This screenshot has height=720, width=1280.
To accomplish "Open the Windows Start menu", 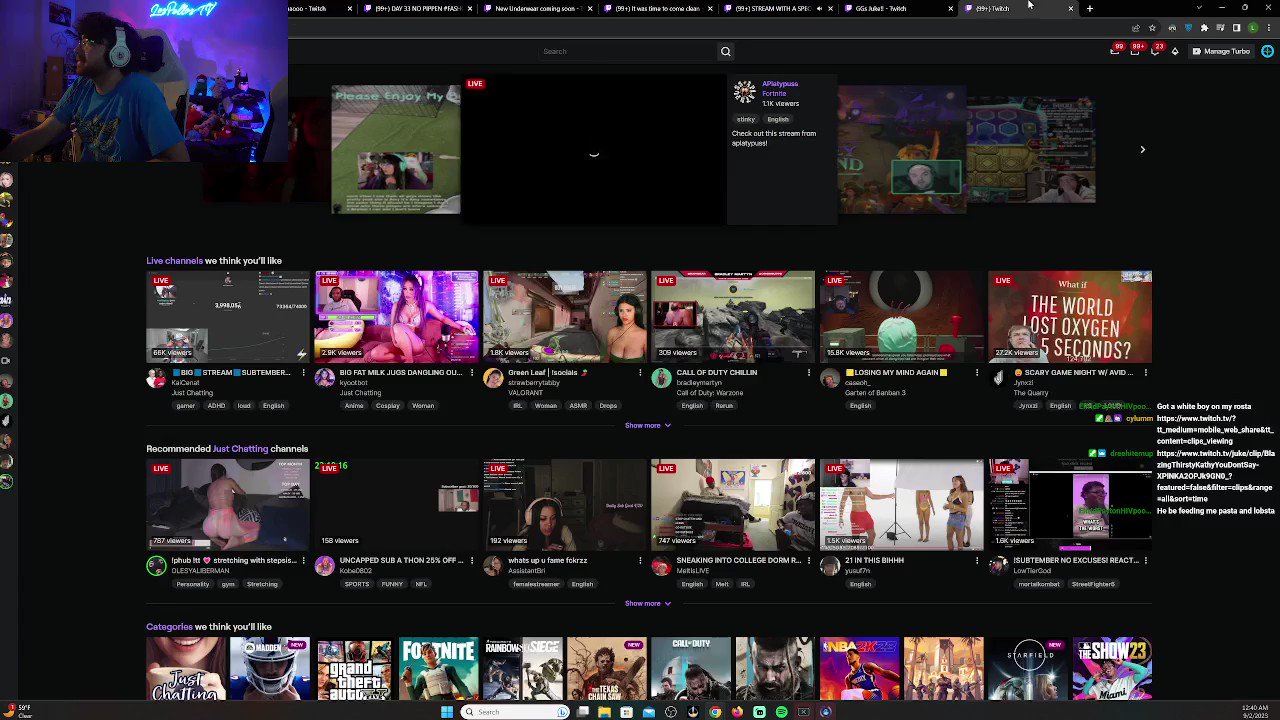I will [447, 712].
